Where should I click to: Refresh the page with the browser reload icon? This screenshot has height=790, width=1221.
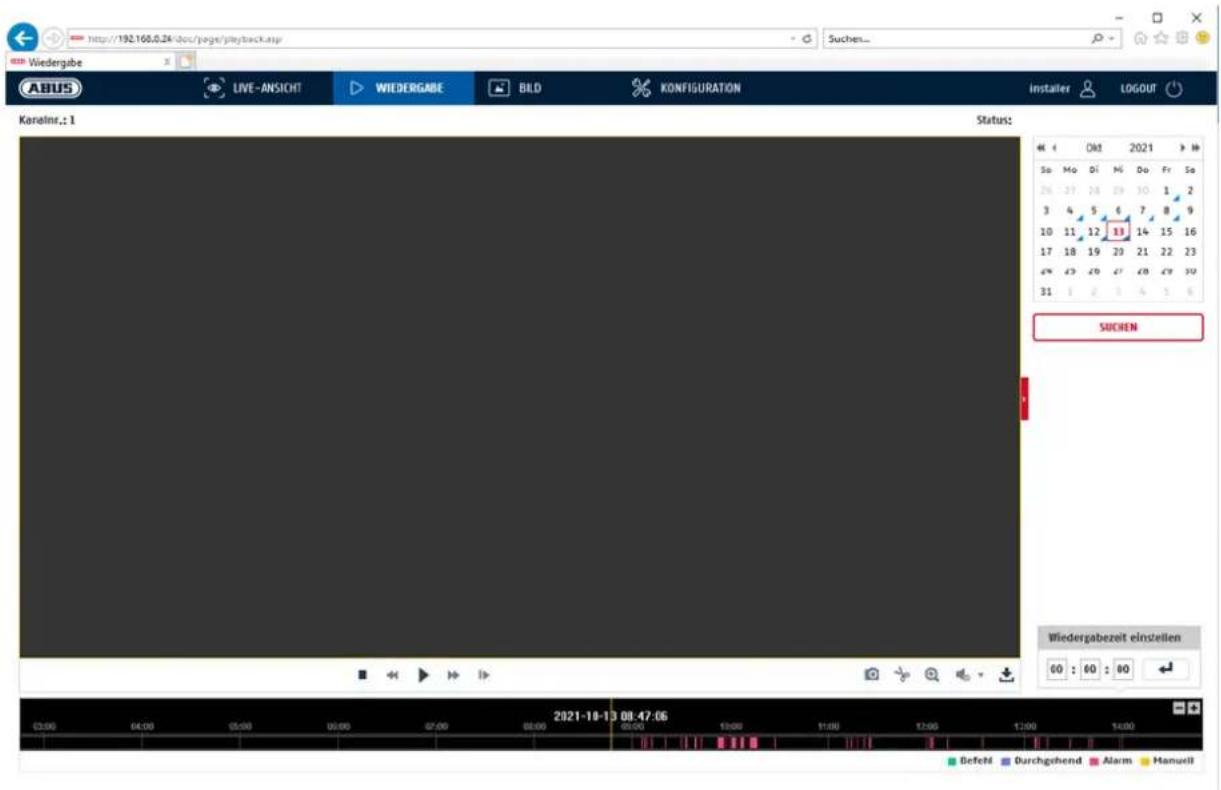(x=807, y=39)
